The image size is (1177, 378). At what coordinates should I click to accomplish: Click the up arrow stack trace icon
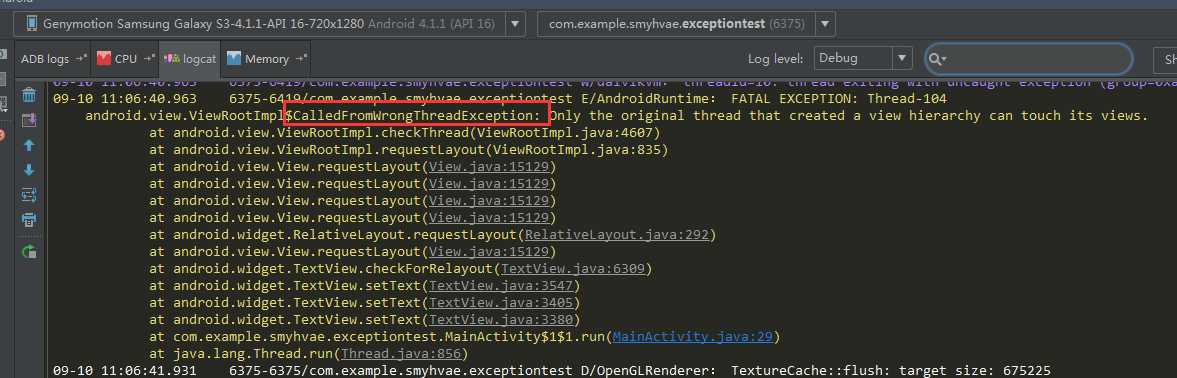click(29, 146)
